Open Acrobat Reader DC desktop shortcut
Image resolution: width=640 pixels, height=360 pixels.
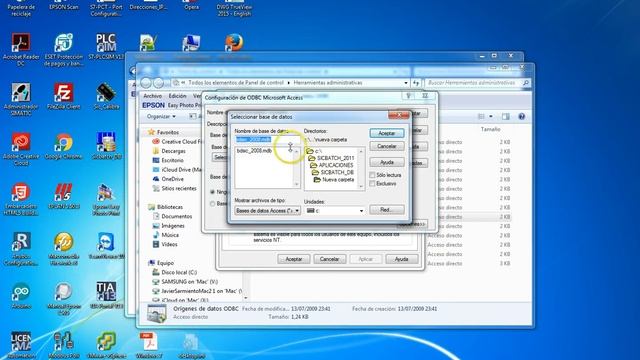(x=21, y=49)
